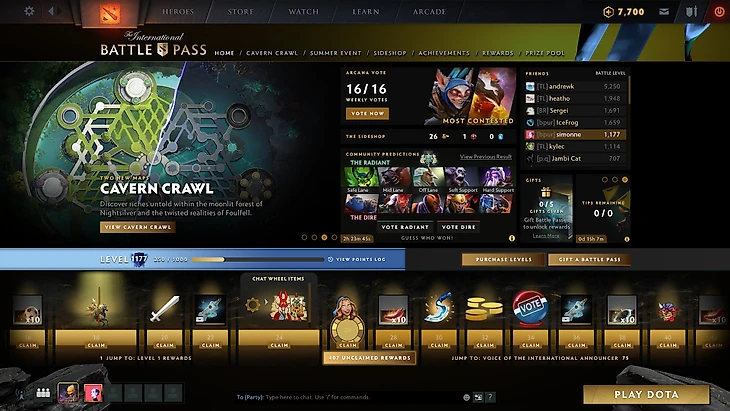Screen dimensions: 730x411
Task: Open the Heroes tab
Action: (178, 12)
